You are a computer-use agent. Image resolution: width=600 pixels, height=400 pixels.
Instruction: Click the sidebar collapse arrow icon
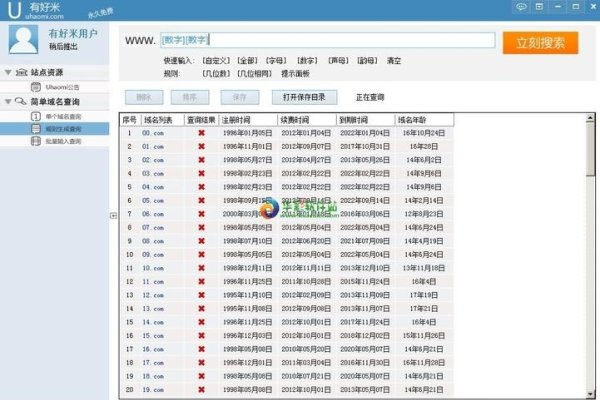113,216
